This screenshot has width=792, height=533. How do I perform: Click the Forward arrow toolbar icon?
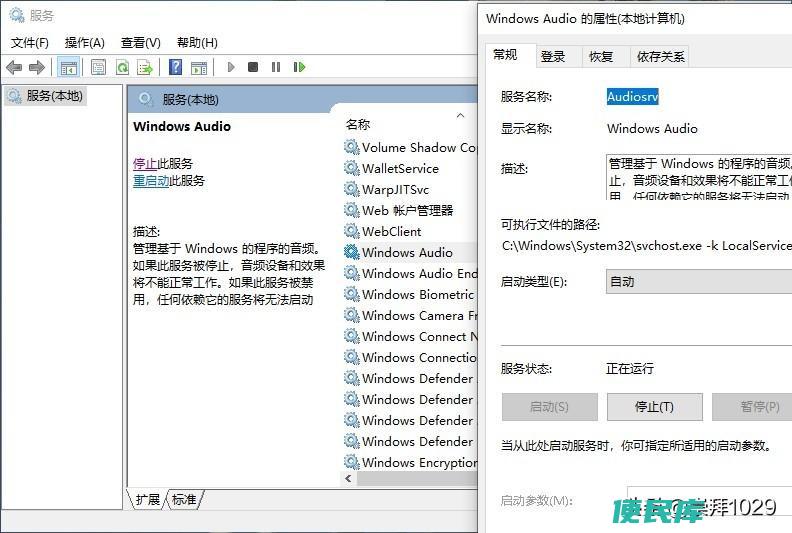pos(37,67)
